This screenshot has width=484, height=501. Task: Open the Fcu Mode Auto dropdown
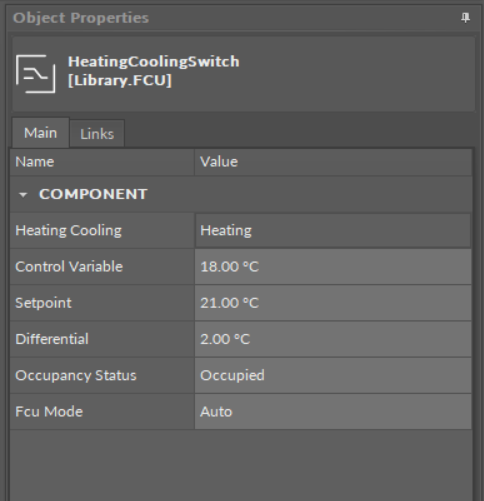tap(333, 412)
